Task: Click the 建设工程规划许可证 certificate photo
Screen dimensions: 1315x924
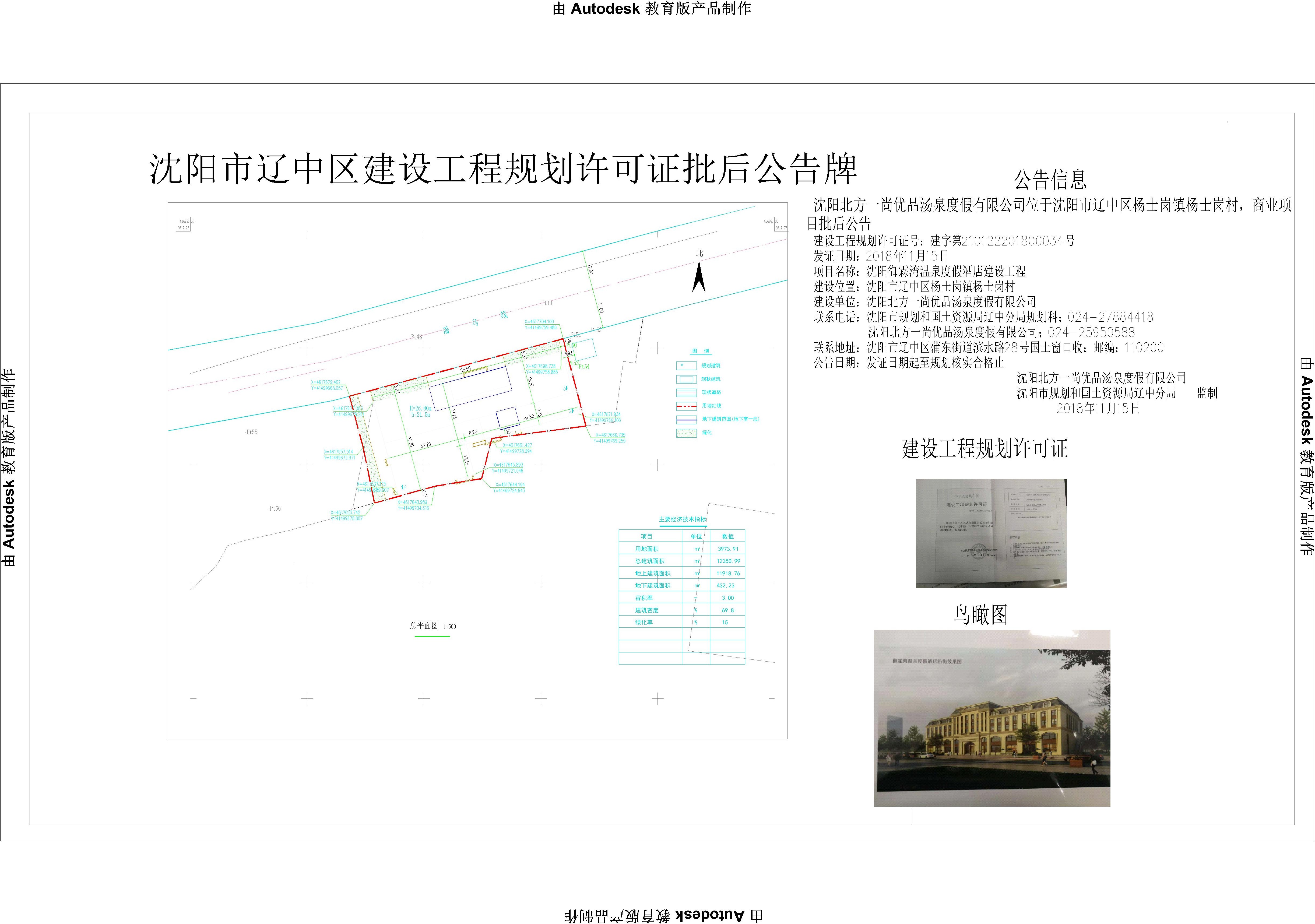Action: [x=991, y=533]
